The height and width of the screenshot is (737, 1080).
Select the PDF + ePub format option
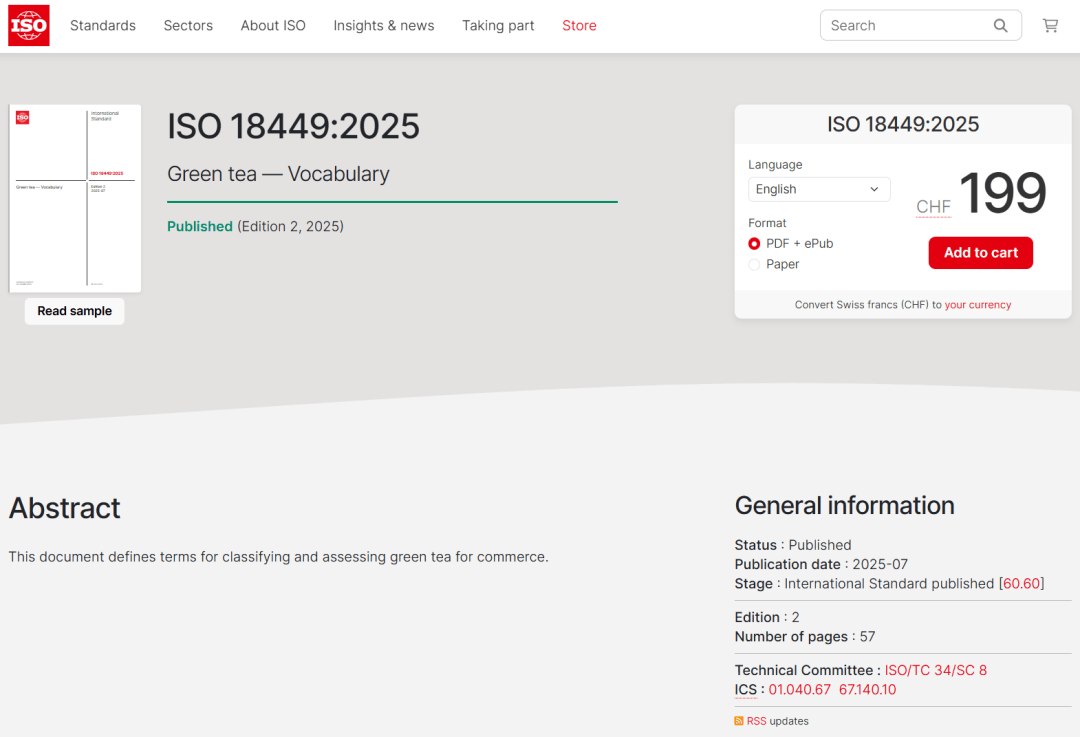tap(754, 243)
